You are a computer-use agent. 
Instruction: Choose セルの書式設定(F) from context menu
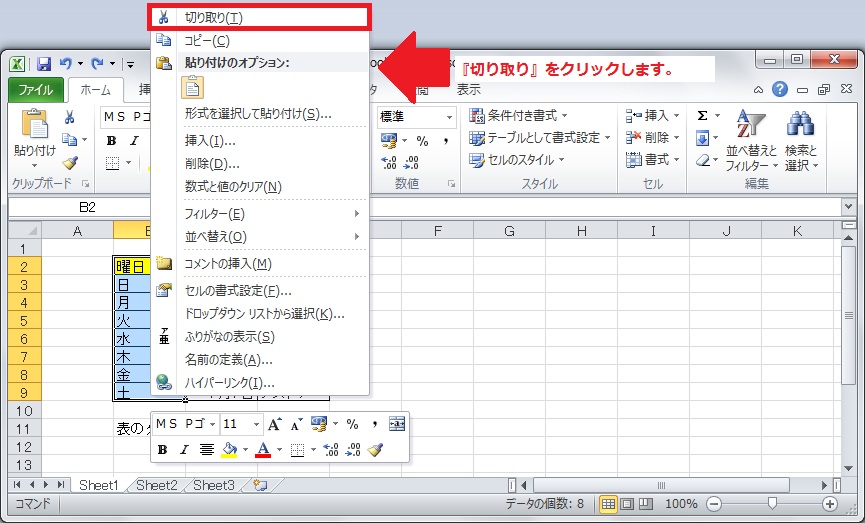point(259,291)
